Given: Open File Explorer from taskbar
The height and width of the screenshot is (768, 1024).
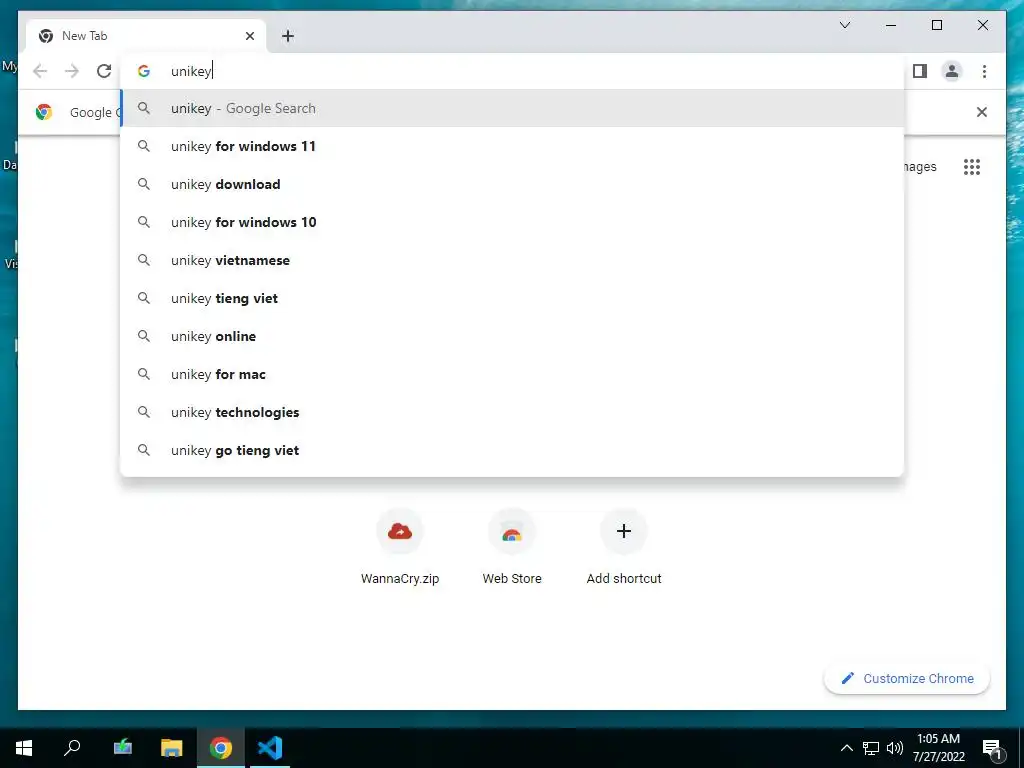Looking at the screenshot, I should coord(171,748).
